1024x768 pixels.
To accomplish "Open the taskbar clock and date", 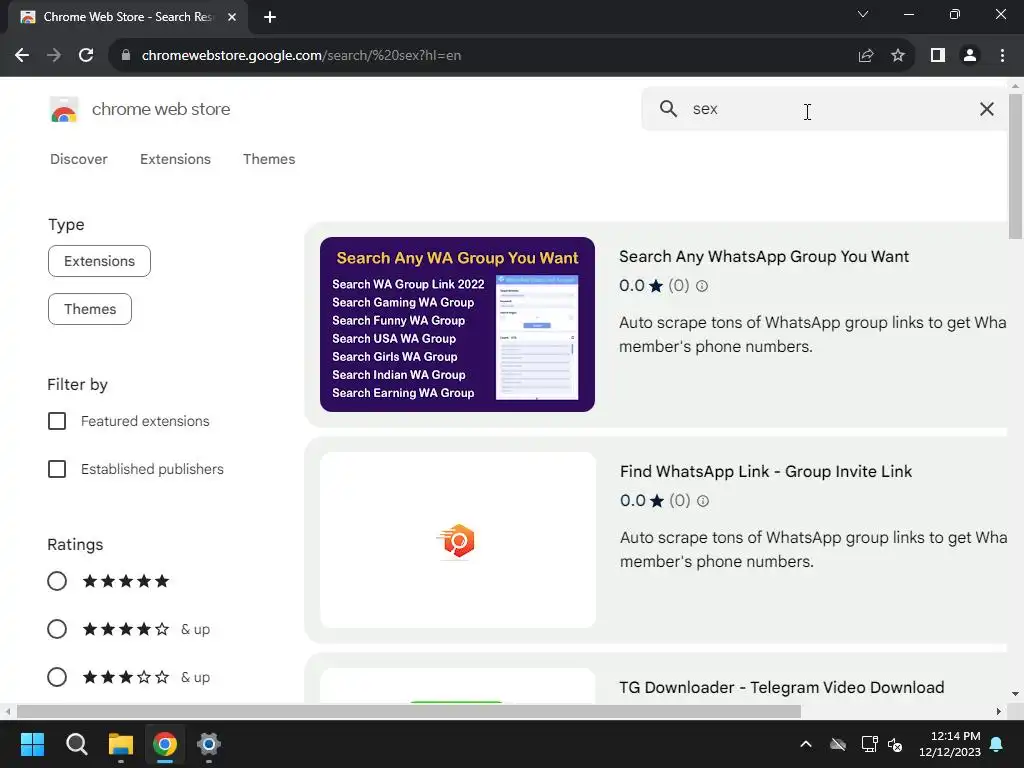I will tap(950, 744).
